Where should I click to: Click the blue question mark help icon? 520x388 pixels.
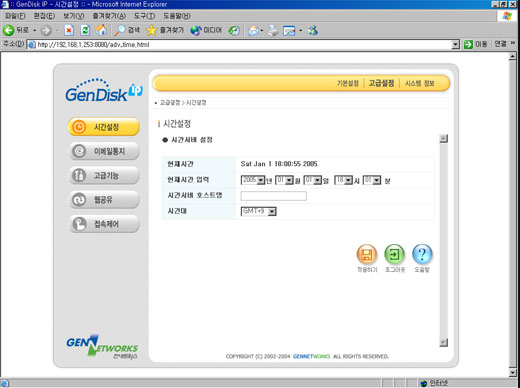[422, 254]
